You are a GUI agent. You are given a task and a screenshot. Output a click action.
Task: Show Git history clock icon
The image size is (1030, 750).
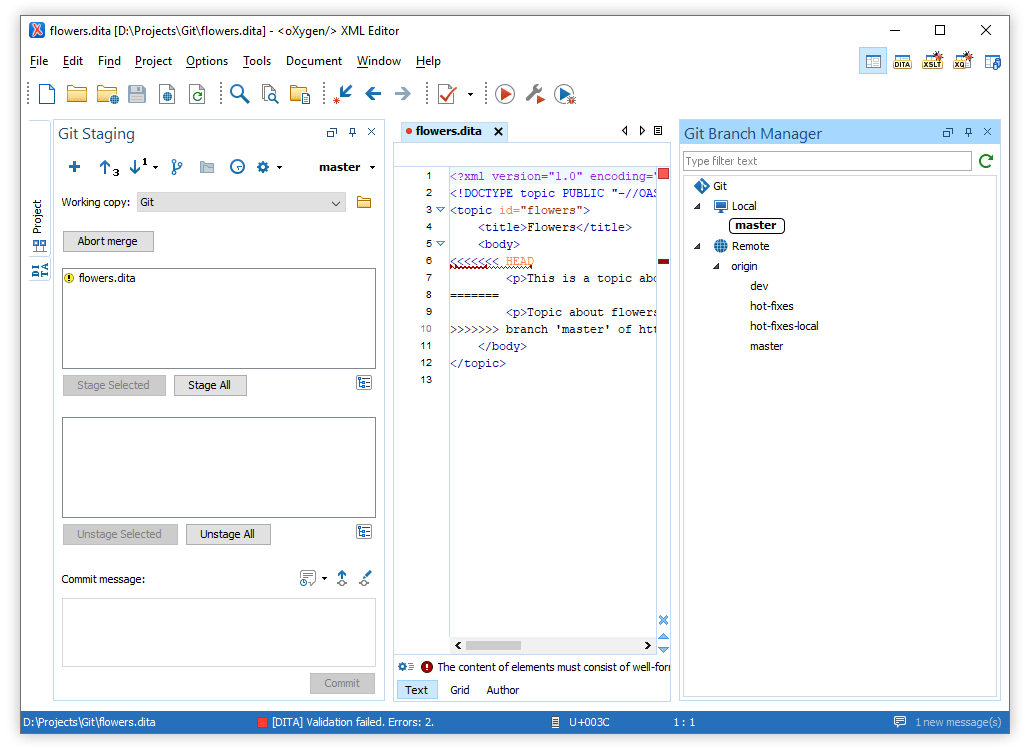click(237, 167)
